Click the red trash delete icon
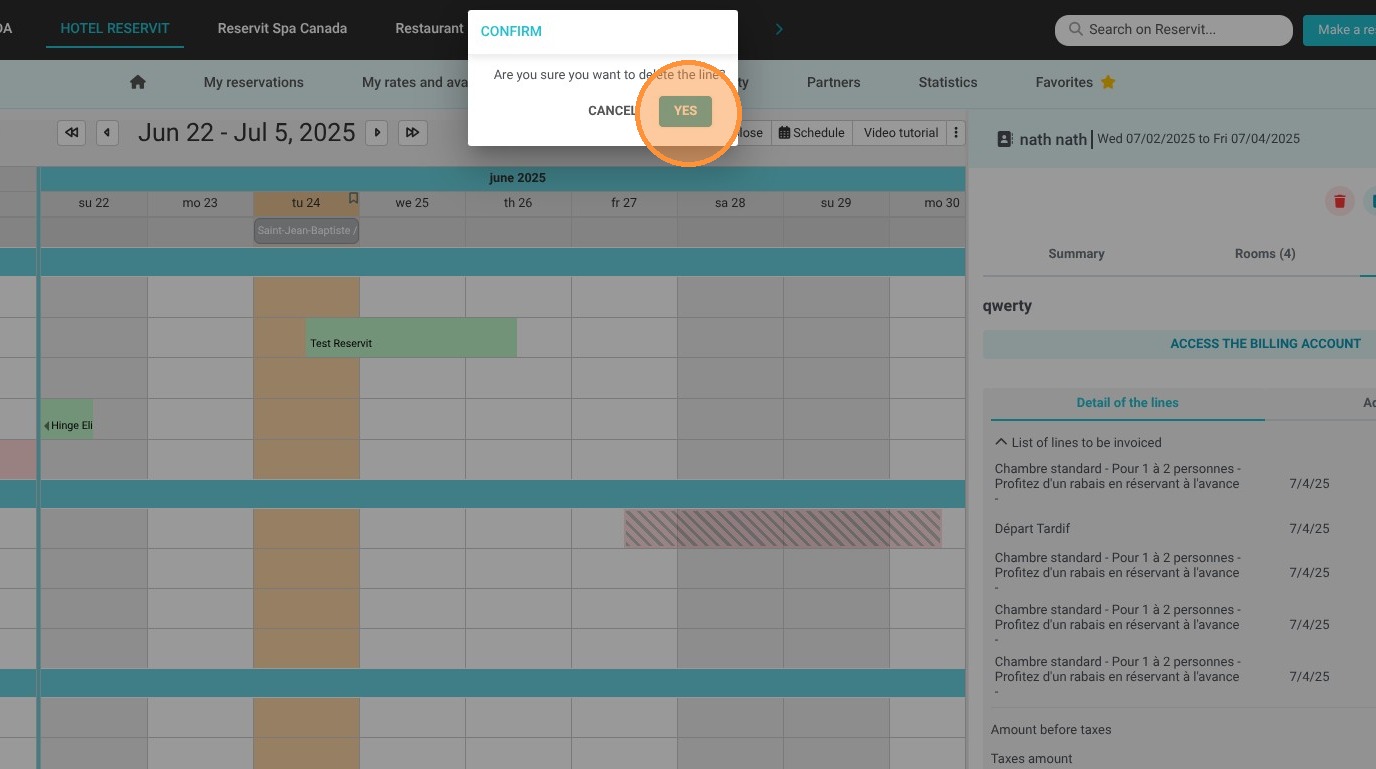 point(1340,201)
